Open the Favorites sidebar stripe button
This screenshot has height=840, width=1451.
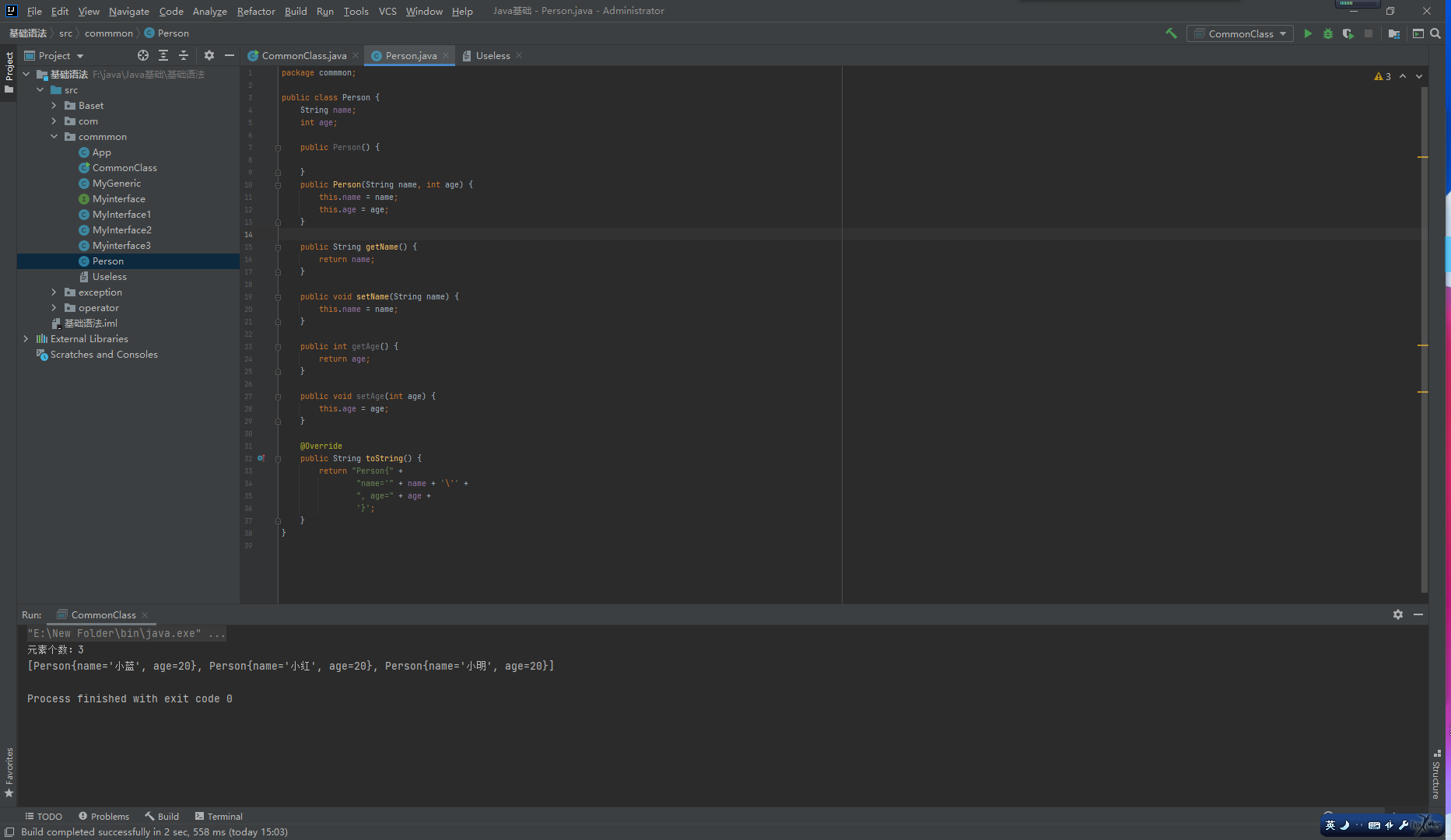pos(9,773)
